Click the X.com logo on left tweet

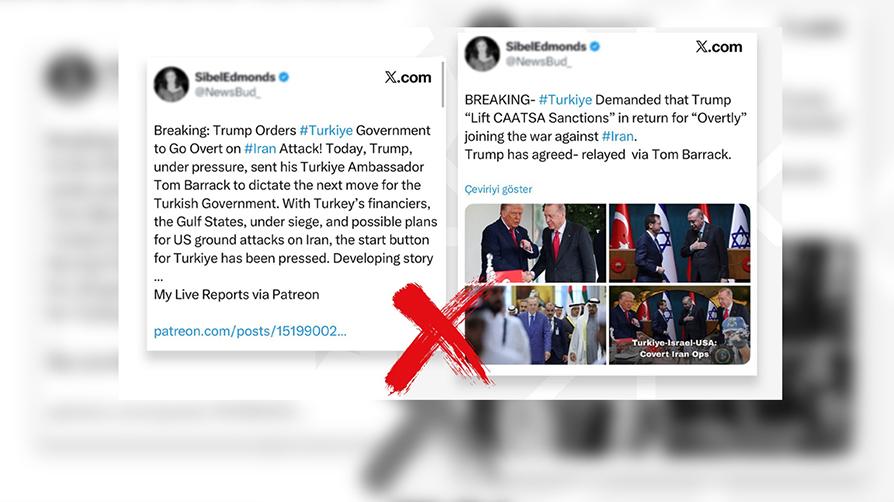click(408, 77)
